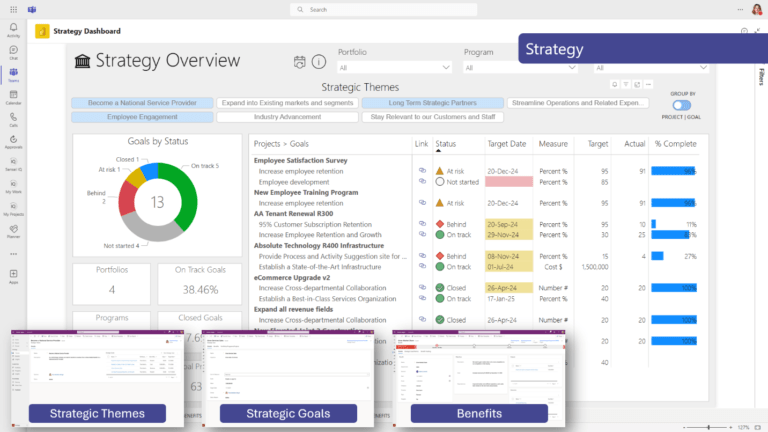This screenshot has height=432, width=768.
Task: Open the app launcher grid icon
Action: tap(13, 9)
